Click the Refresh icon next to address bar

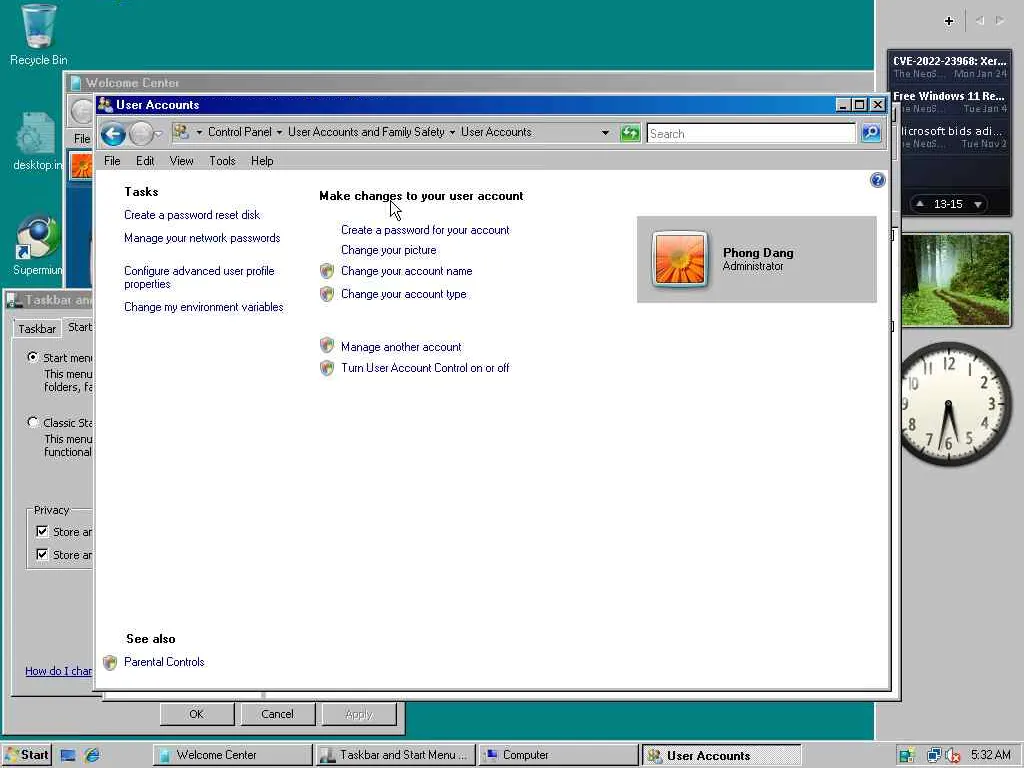tap(630, 133)
